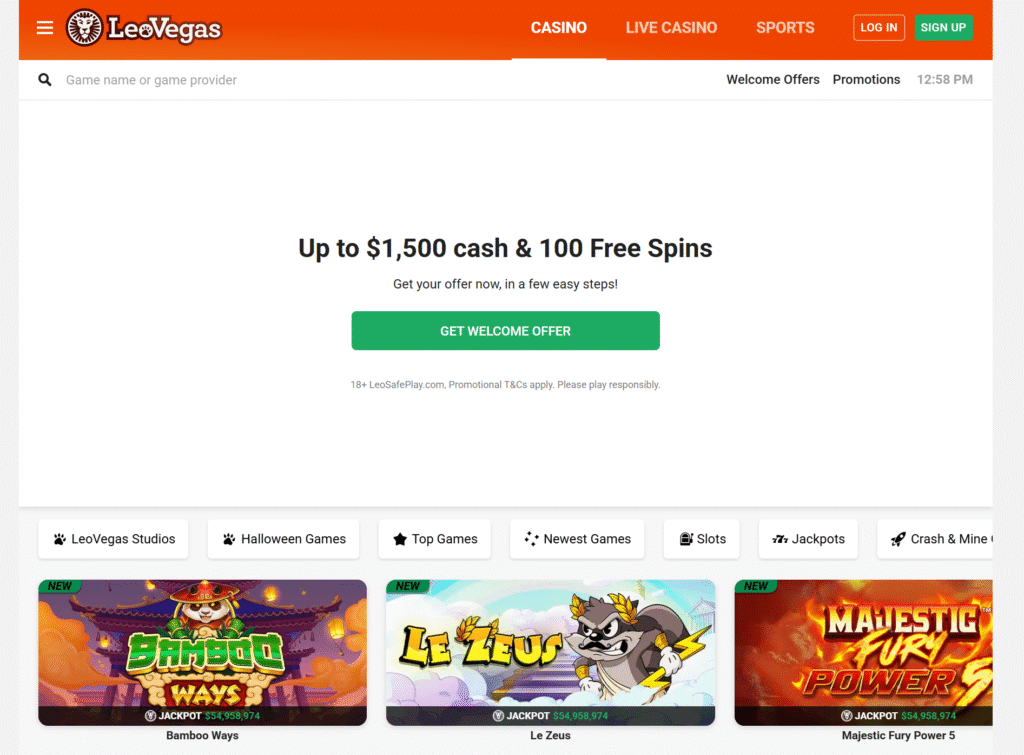Open LeoVegas Studios category

[x=114, y=539]
